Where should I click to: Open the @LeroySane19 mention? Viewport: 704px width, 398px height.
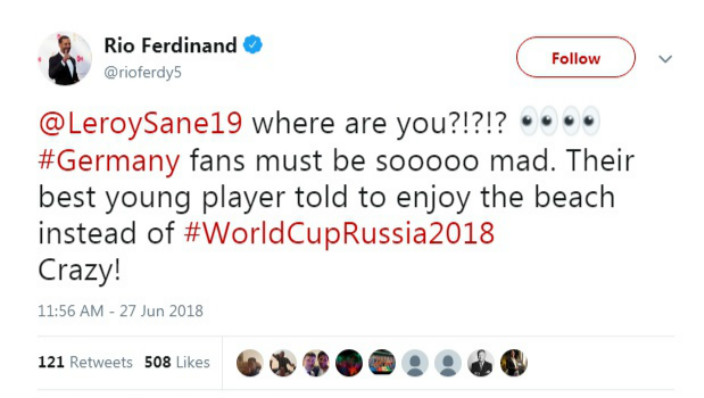click(141, 123)
